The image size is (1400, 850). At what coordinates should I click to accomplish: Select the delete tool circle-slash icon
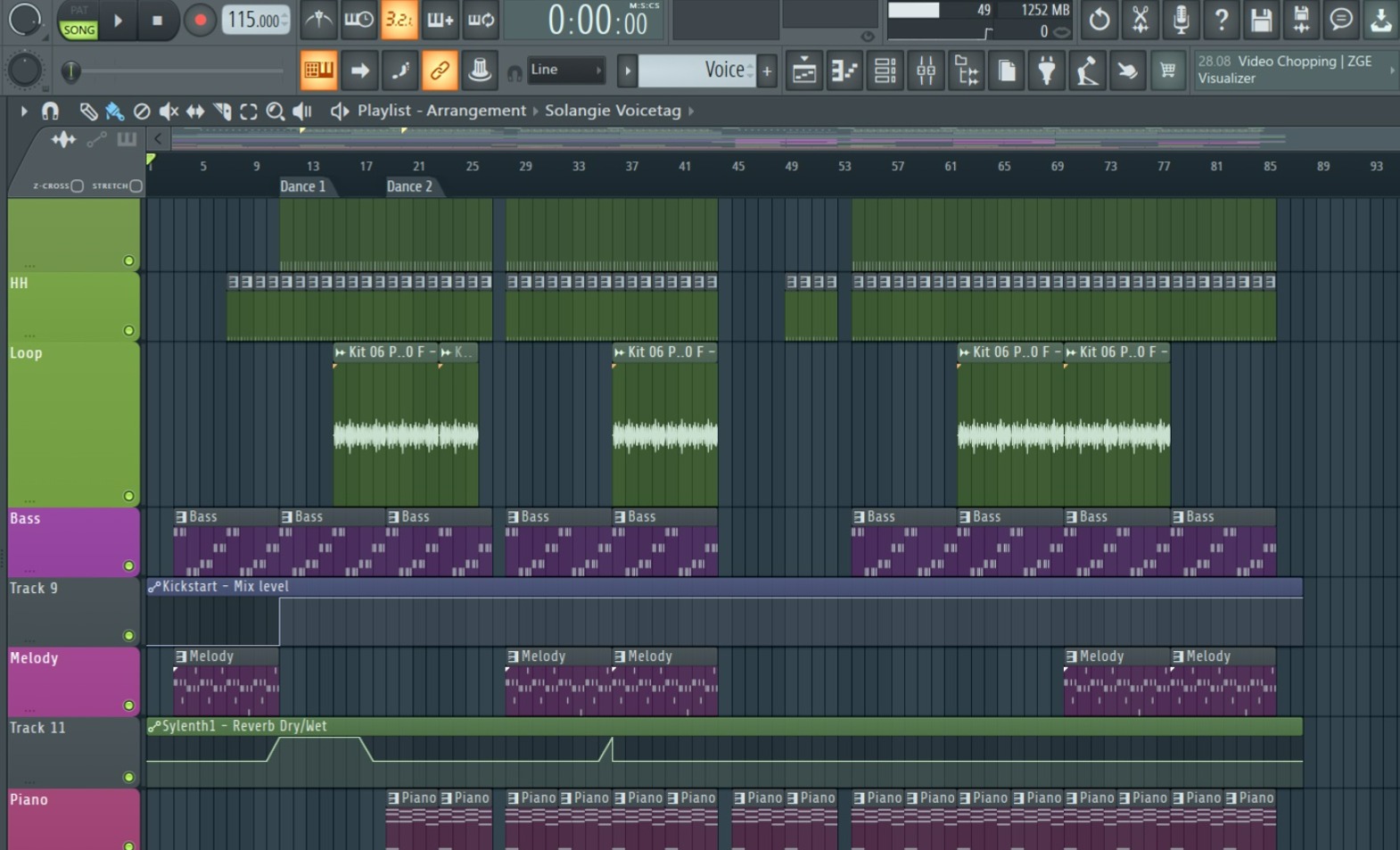(141, 111)
